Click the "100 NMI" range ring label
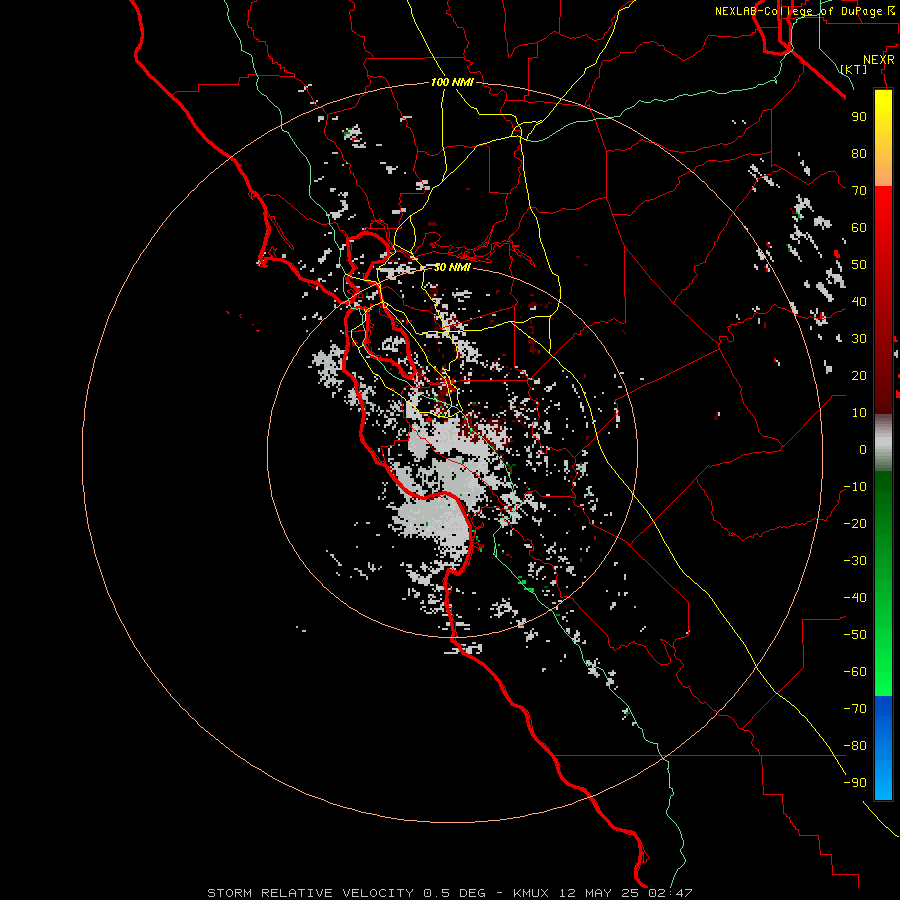The width and height of the screenshot is (900, 900). click(452, 82)
